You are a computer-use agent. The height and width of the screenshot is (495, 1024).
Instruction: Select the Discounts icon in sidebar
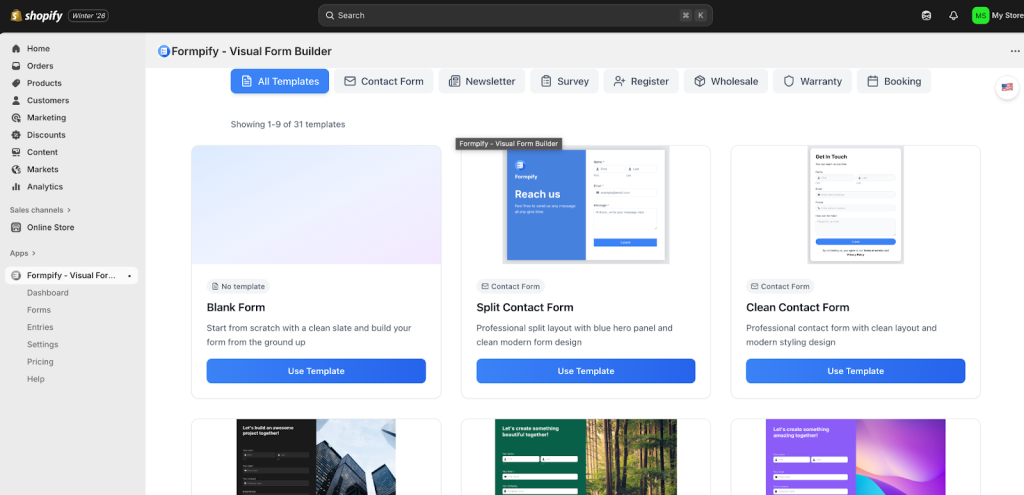pos(16,135)
